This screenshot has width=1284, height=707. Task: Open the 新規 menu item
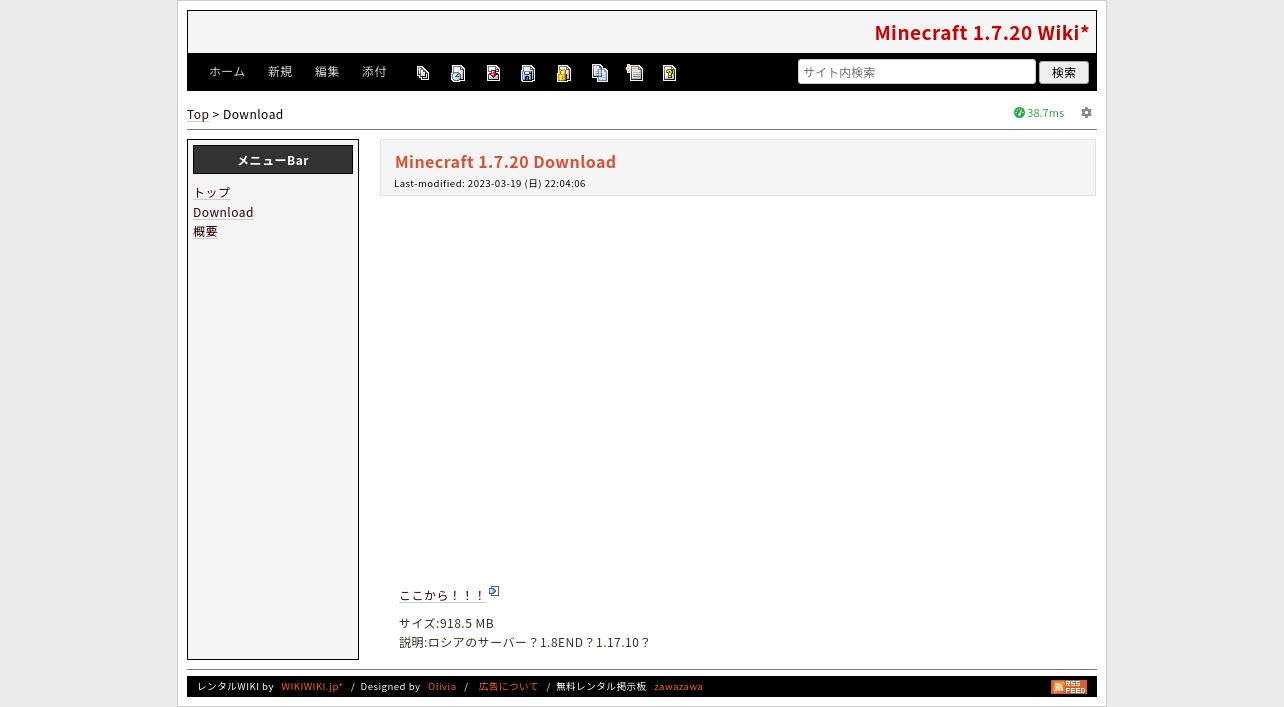point(280,72)
